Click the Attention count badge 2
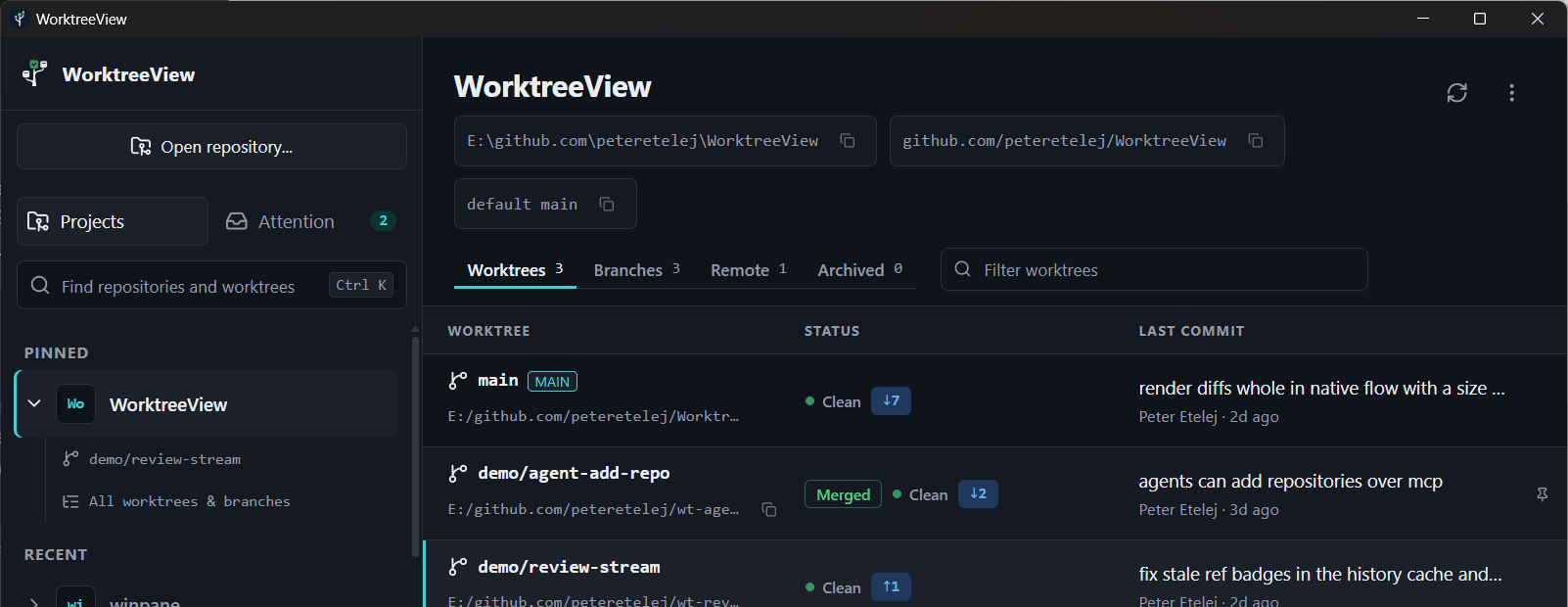The width and height of the screenshot is (1568, 607). point(383,220)
